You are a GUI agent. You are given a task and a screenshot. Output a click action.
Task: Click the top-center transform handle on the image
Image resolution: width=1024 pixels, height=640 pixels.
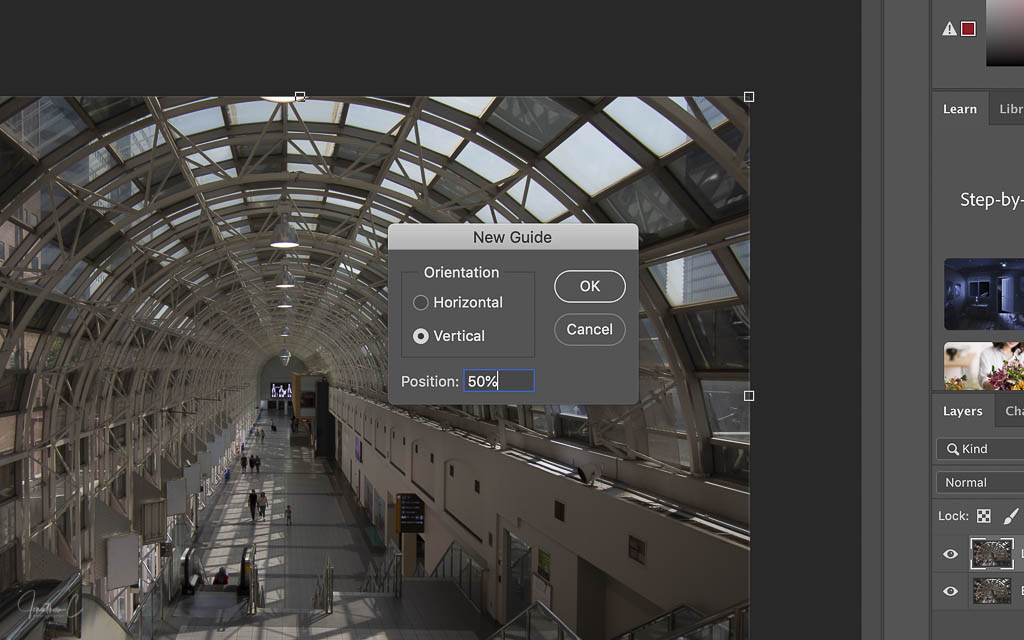pos(300,97)
